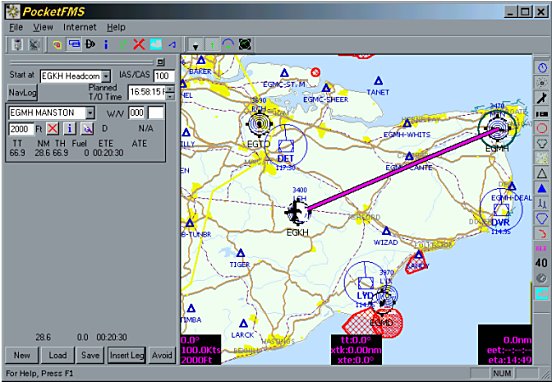This screenshot has height=382, width=552.
Task: Click the blue info icon in leg panel
Action: pos(70,129)
